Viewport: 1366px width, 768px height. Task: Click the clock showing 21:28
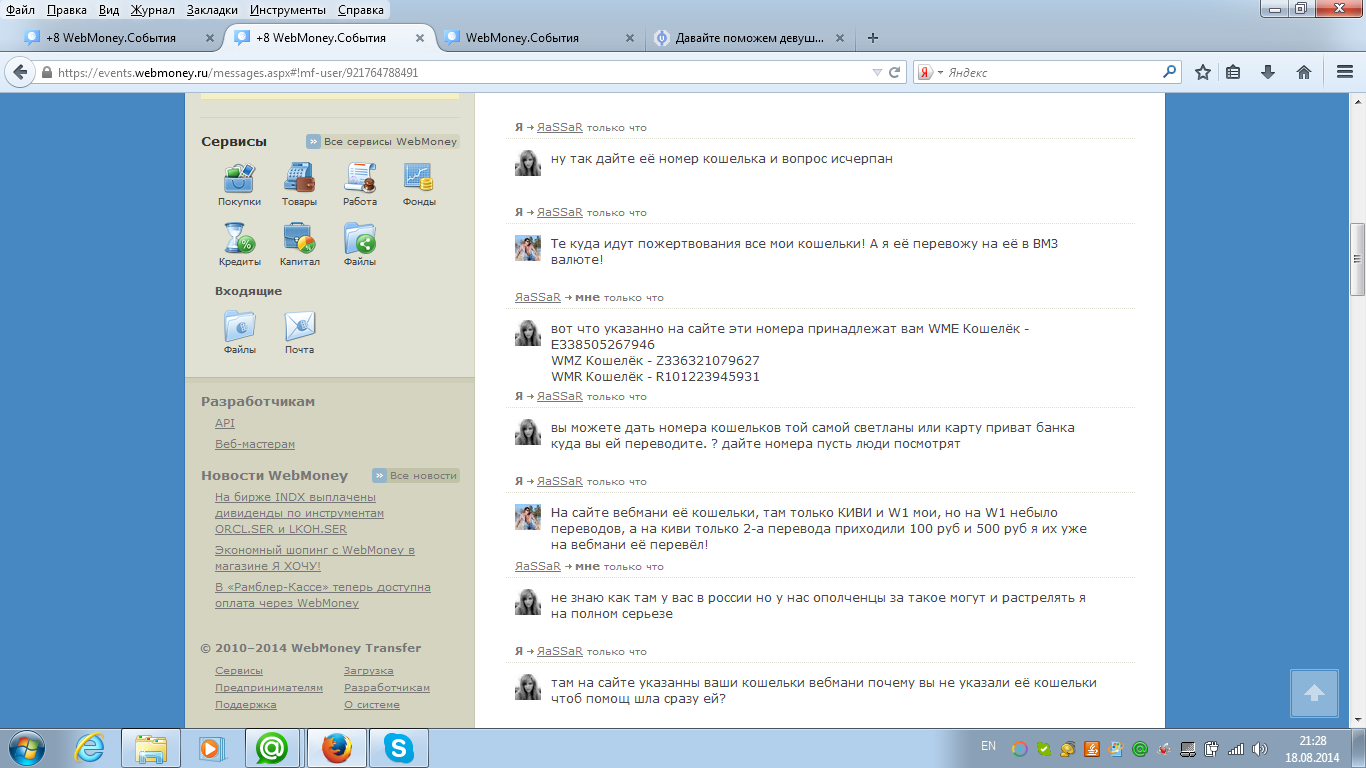coord(1313,741)
